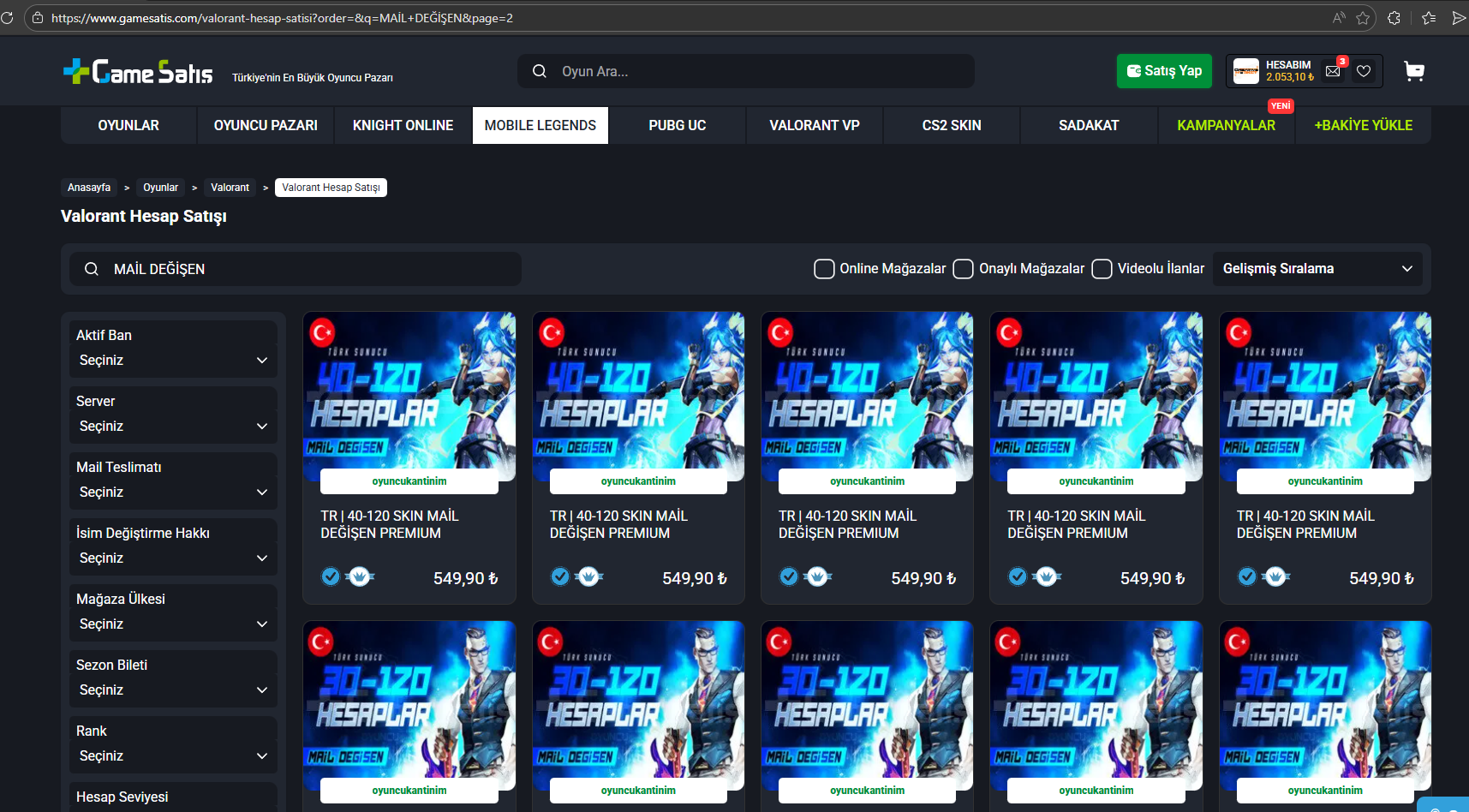The width and height of the screenshot is (1469, 812).
Task: Go to Anasayfa breadcrumb
Action: [89, 188]
